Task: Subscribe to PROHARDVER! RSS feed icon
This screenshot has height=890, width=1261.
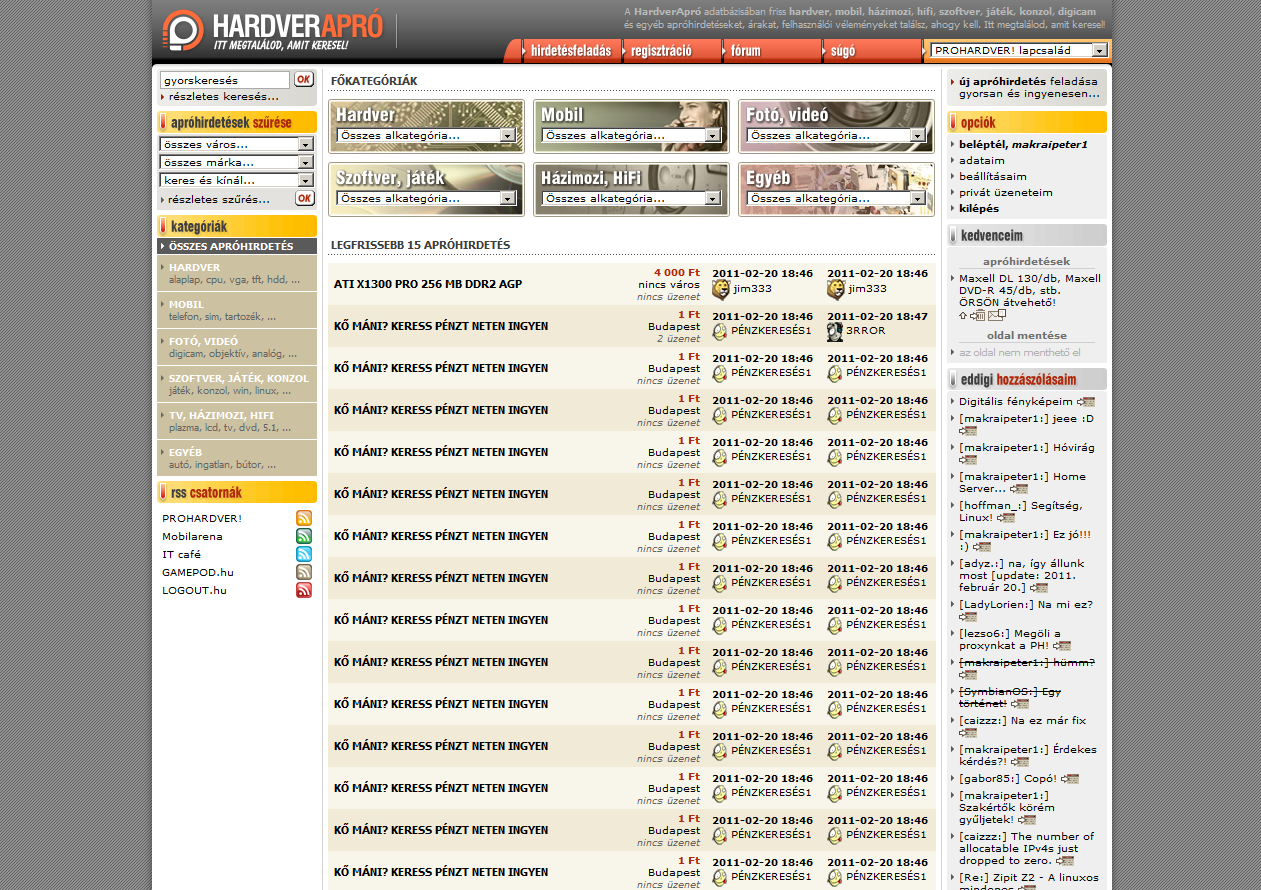Action: 304,518
